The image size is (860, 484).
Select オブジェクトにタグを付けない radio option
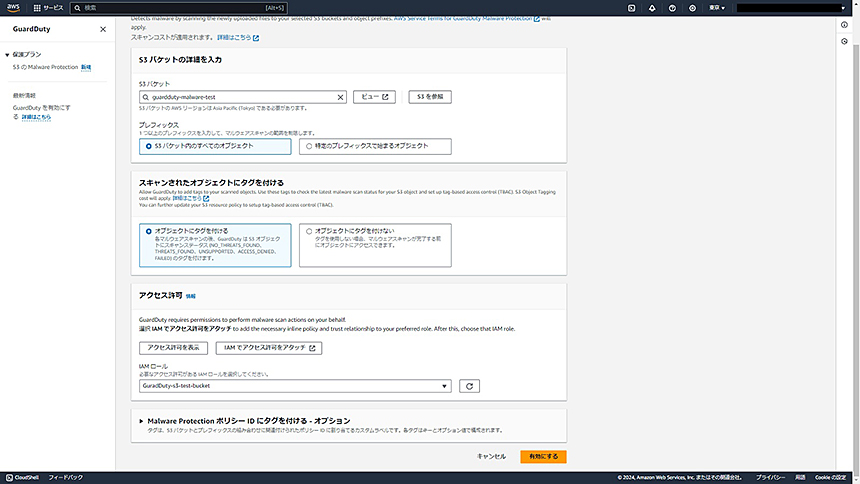point(375,245)
